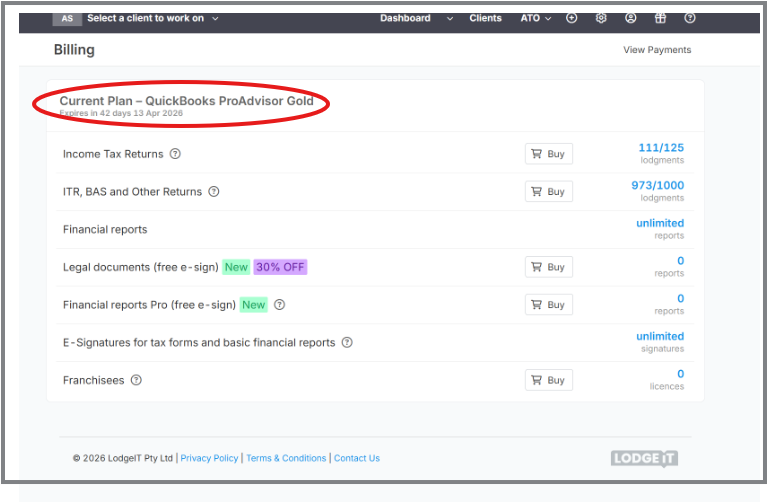The width and height of the screenshot is (768, 502).
Task: Click help icon beside Financial reports Pro
Action: (x=279, y=305)
